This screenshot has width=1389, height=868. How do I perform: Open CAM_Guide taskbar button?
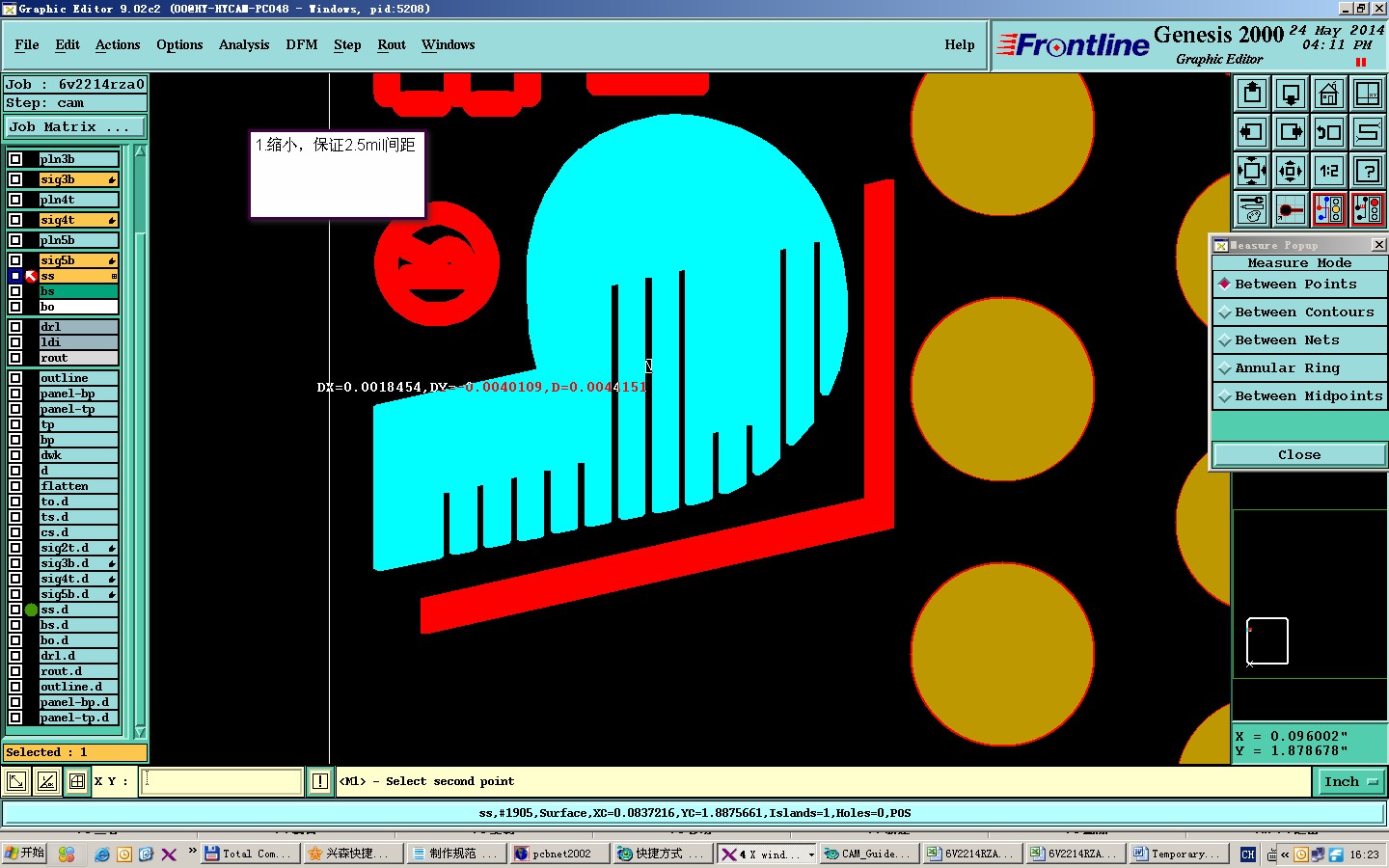(x=867, y=854)
